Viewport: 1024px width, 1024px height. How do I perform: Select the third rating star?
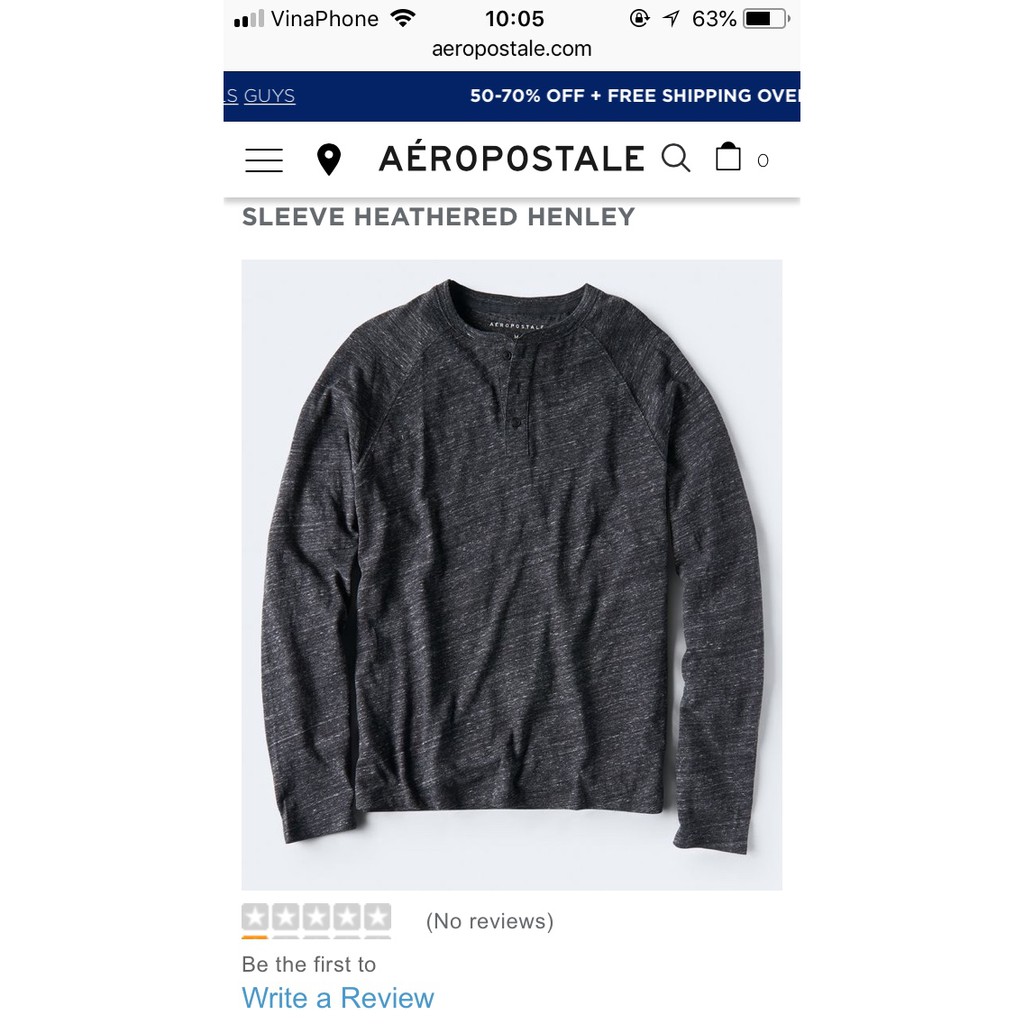[316, 918]
